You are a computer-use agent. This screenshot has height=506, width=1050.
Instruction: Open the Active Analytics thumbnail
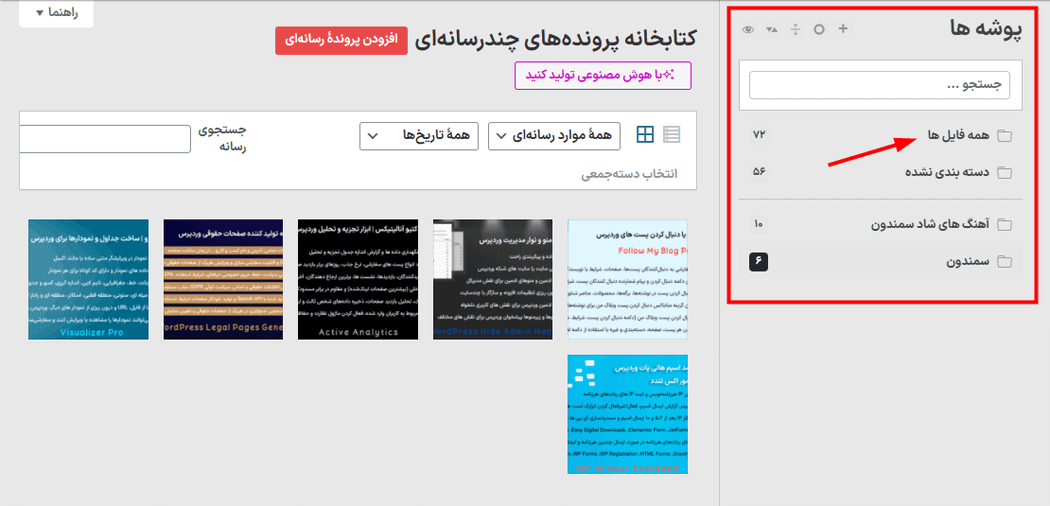click(x=358, y=279)
